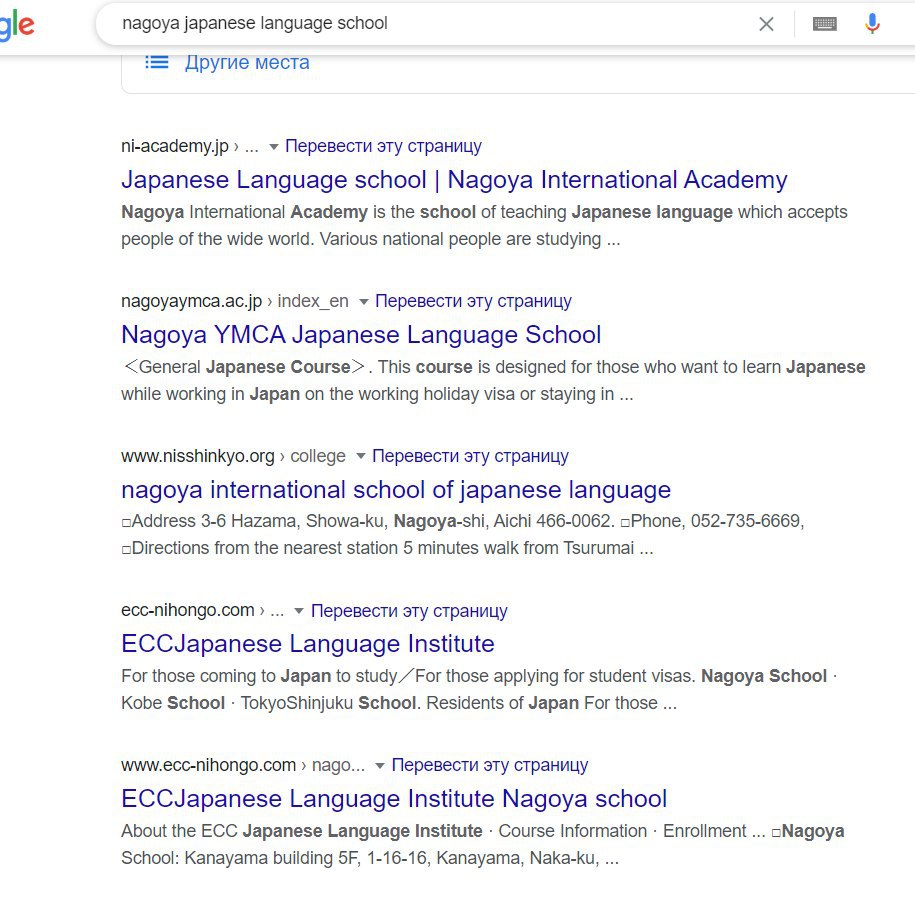Click the Google logo
915x901 pixels.
[18, 26]
